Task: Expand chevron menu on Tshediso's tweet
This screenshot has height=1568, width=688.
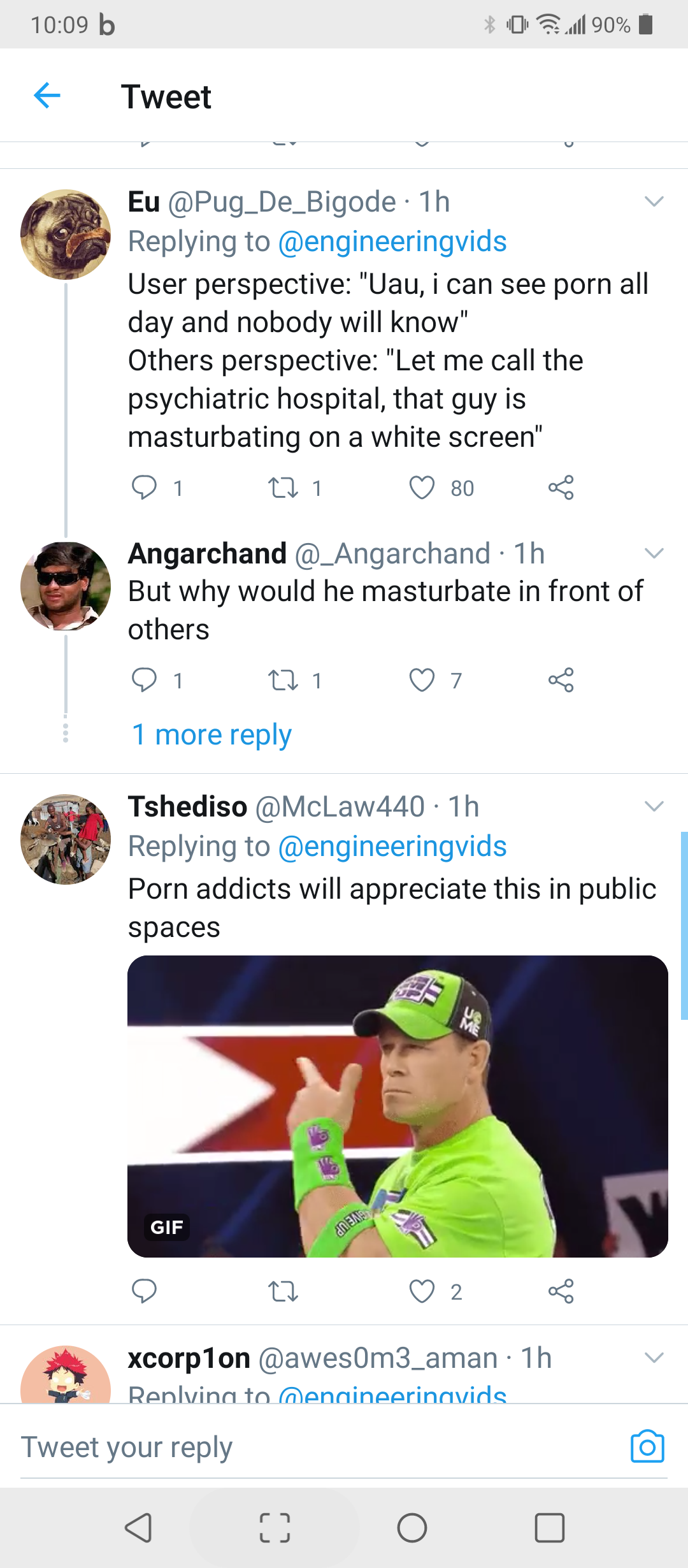Action: 654,806
